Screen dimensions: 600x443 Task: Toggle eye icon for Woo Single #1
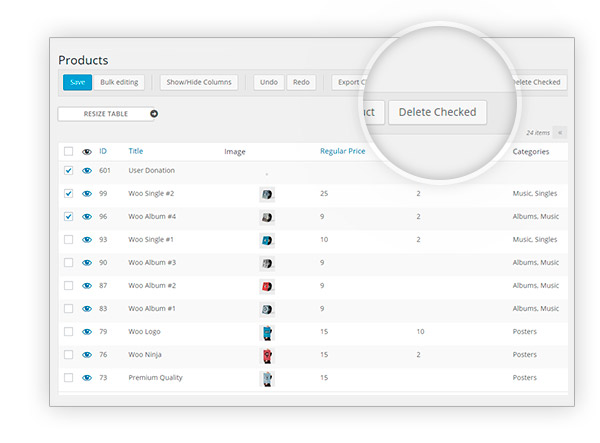coord(87,239)
